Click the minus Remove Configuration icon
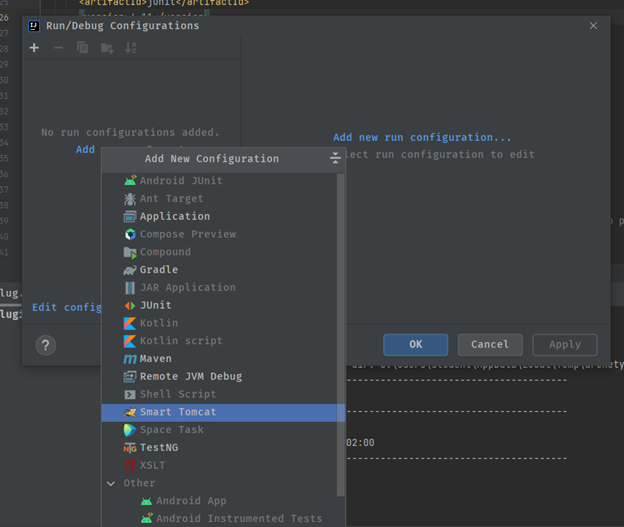This screenshot has width=624, height=527. coord(58,48)
